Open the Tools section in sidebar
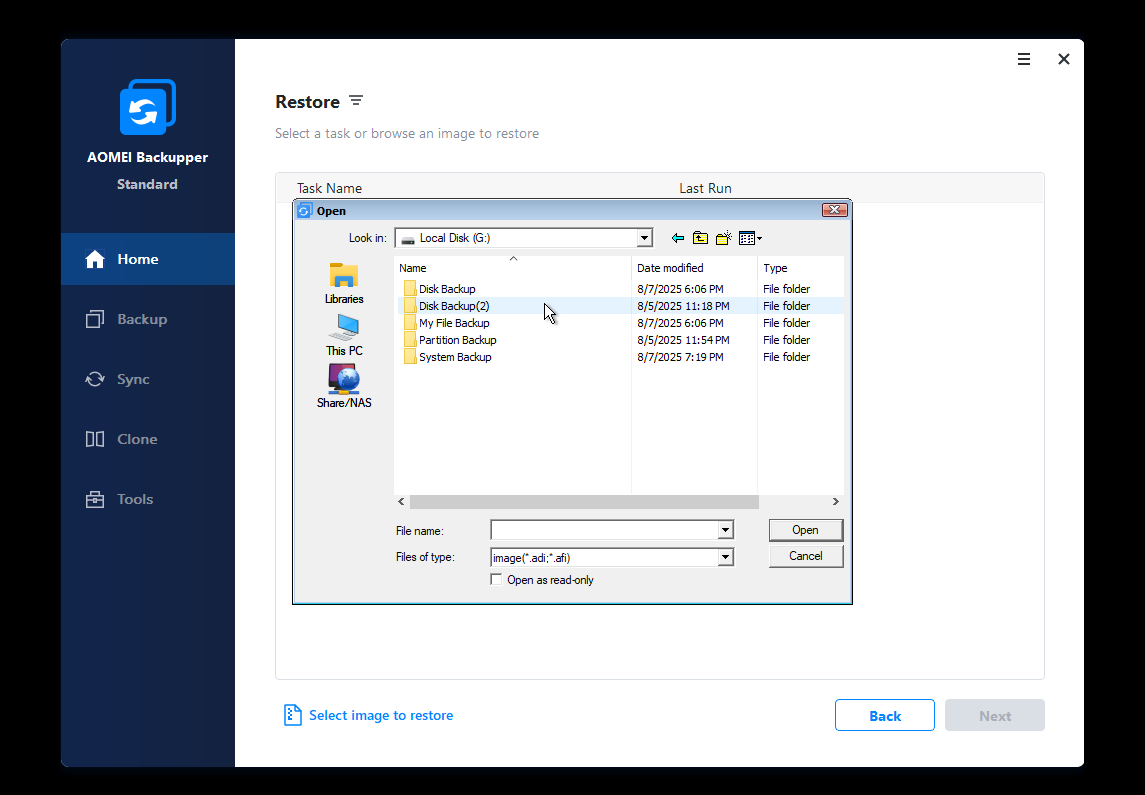This screenshot has height=795, width=1145. click(x=148, y=499)
